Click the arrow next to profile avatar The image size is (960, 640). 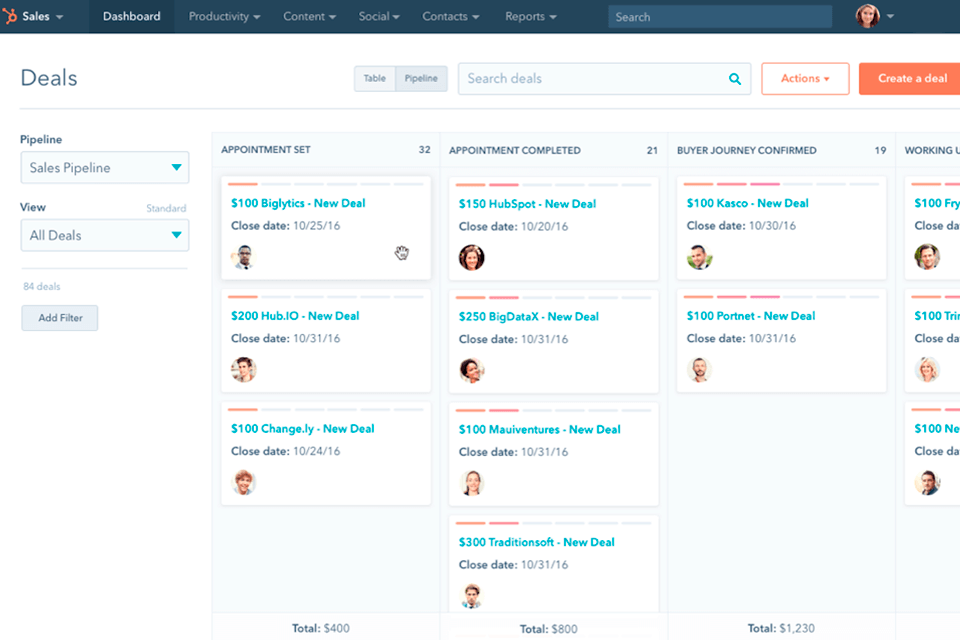pos(890,17)
